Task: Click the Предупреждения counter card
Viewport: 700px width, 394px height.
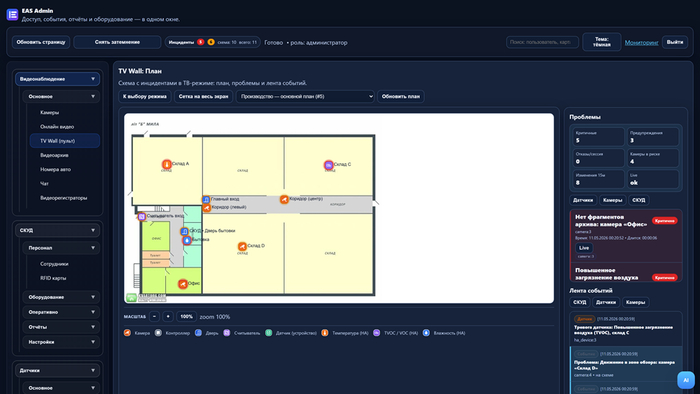Action: point(653,137)
